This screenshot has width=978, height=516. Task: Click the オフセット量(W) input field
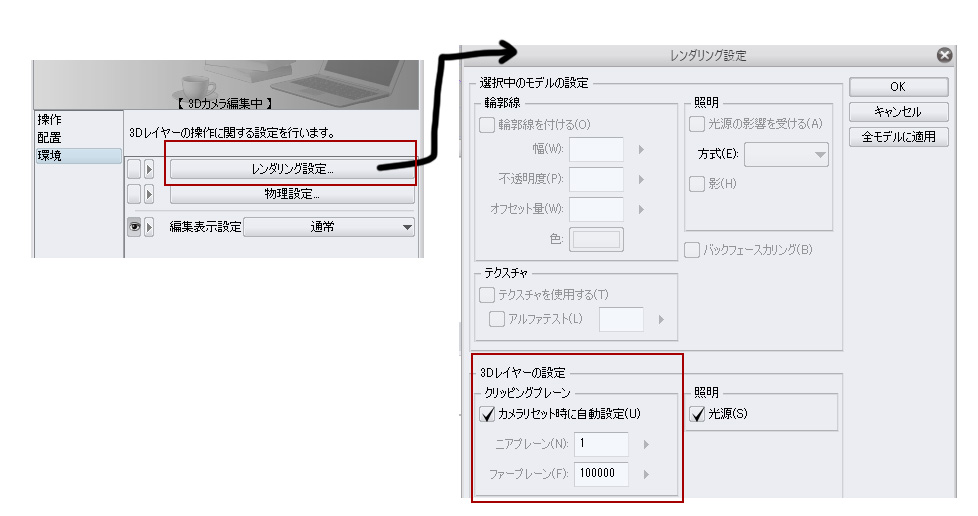tap(596, 209)
